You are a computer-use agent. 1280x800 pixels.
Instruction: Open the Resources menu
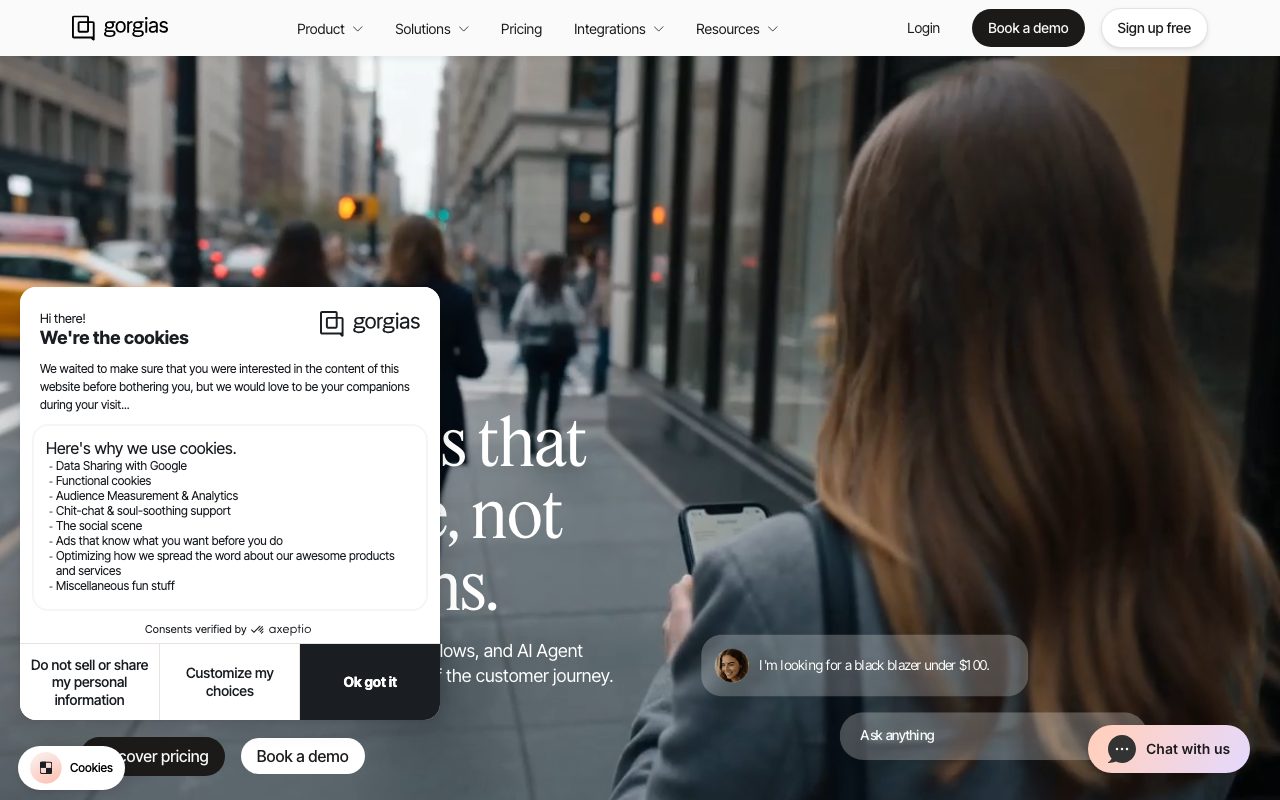[x=737, y=29]
